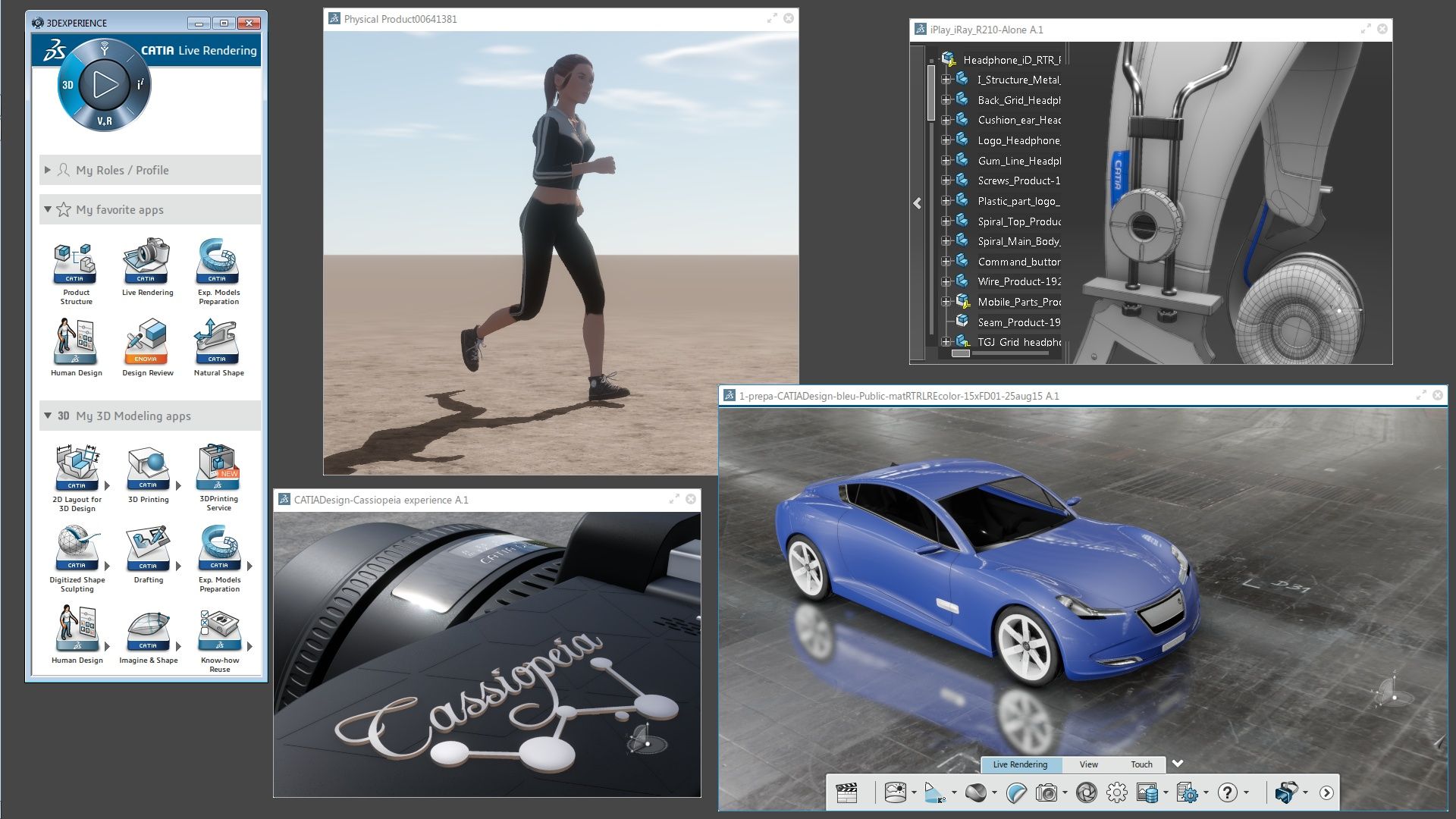Click the aperture render icon

tap(1086, 792)
